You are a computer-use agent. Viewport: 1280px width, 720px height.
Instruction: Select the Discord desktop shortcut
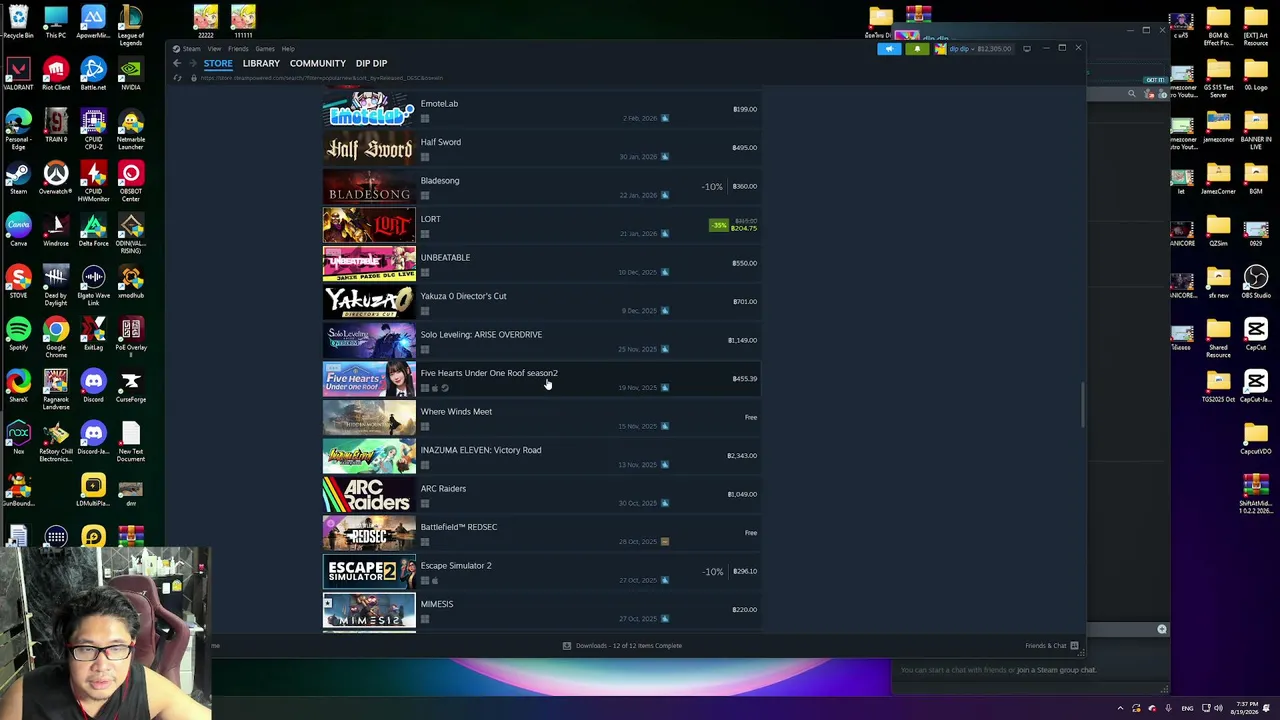click(93, 387)
